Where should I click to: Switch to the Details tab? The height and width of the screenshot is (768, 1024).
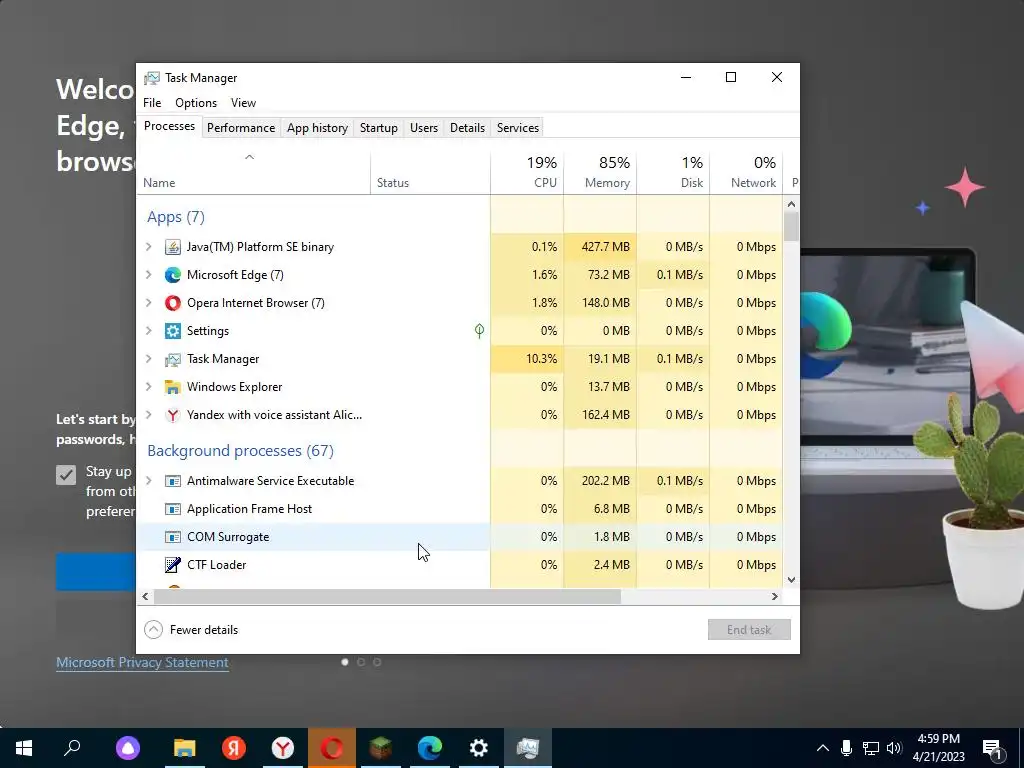coord(468,128)
